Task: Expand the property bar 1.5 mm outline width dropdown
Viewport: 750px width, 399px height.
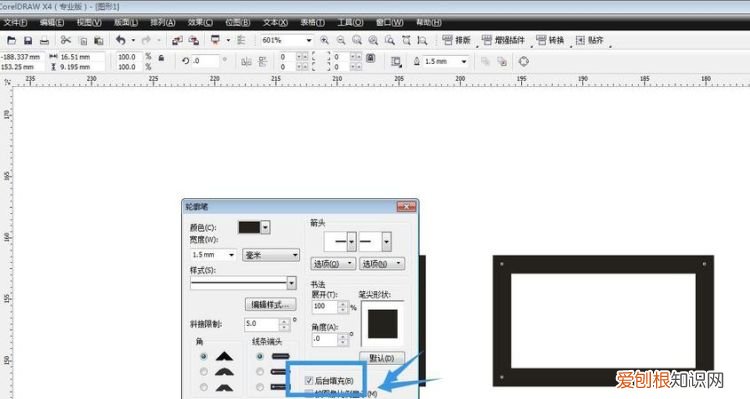Action: 463,61
